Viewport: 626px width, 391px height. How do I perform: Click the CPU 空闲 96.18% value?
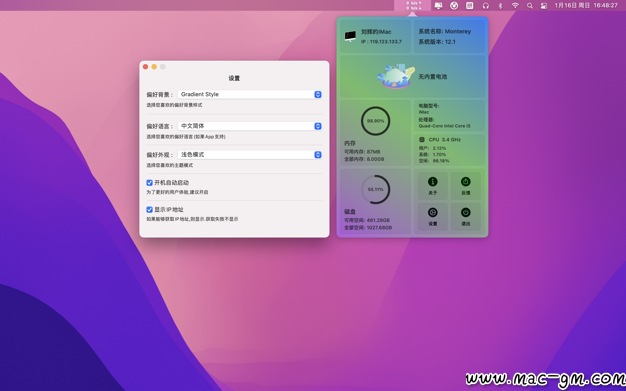[x=441, y=161]
